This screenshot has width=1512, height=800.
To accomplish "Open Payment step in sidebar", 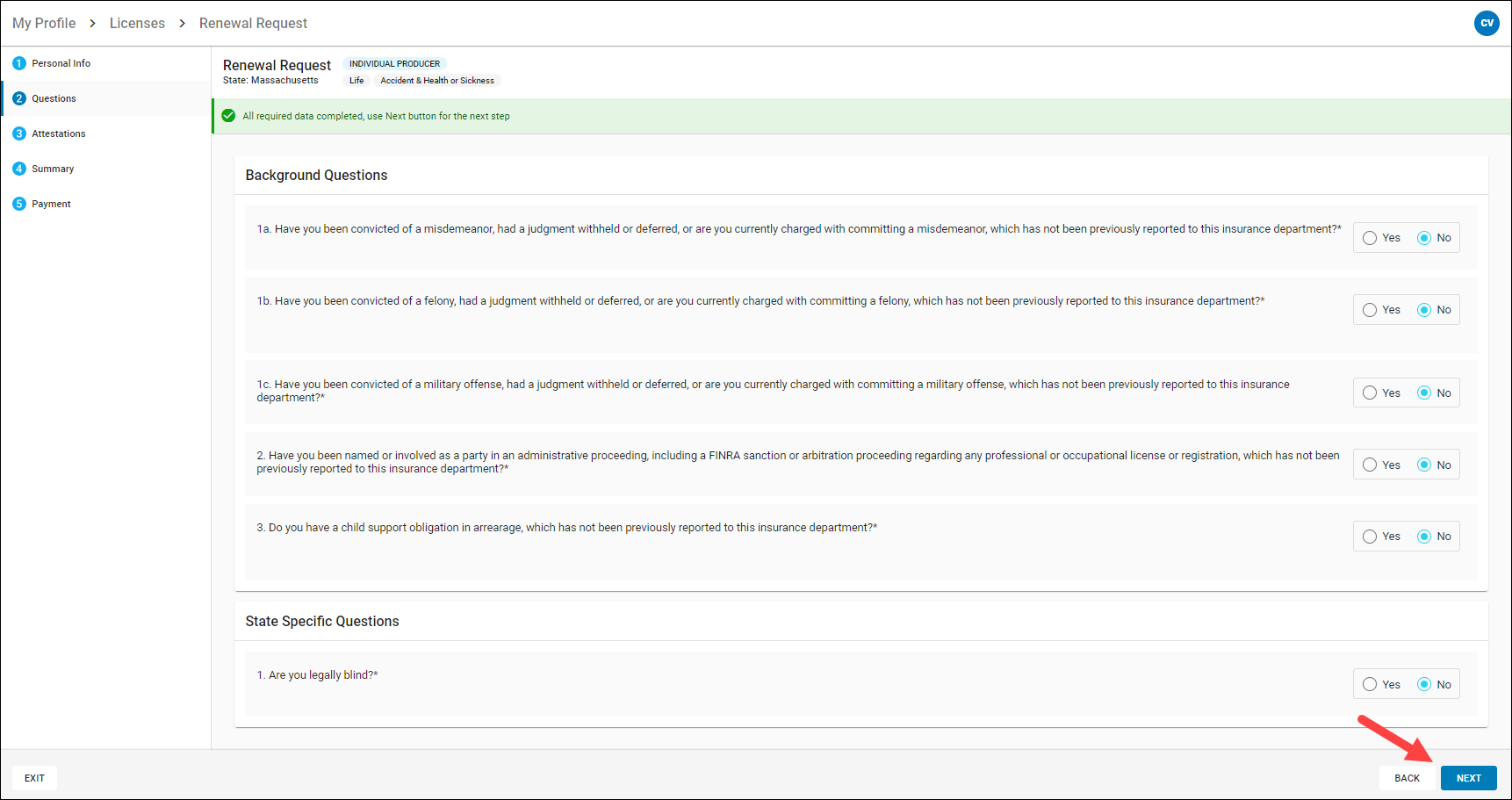I will coord(105,204).
